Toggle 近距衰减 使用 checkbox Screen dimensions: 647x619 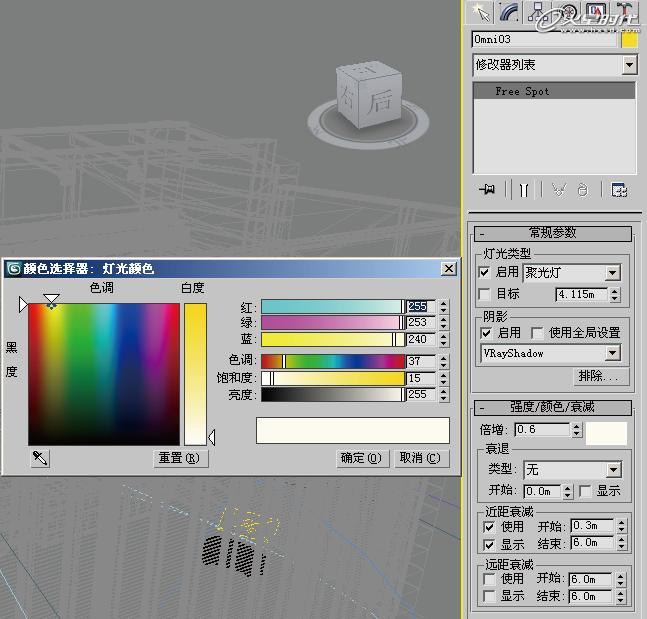[489, 527]
